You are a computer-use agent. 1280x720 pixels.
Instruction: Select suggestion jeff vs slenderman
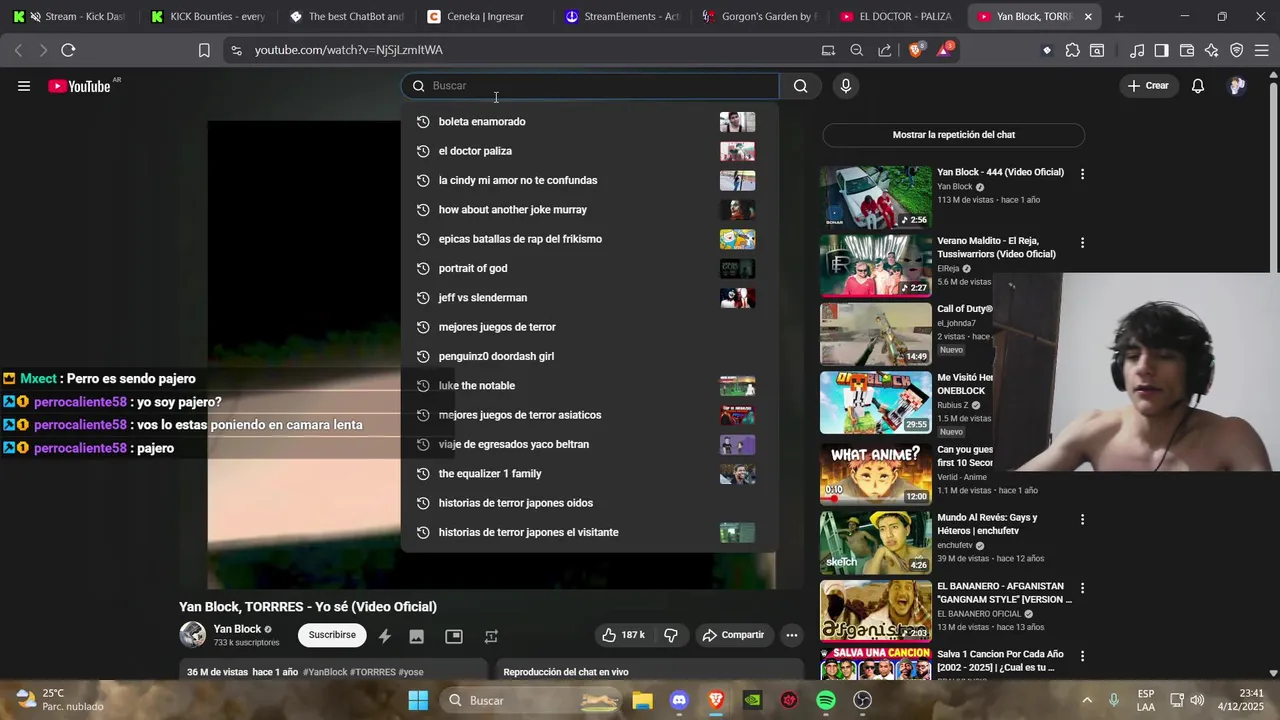point(590,298)
